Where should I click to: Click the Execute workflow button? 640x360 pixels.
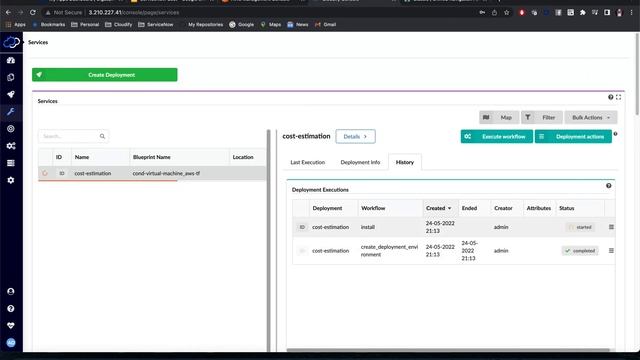(497, 137)
